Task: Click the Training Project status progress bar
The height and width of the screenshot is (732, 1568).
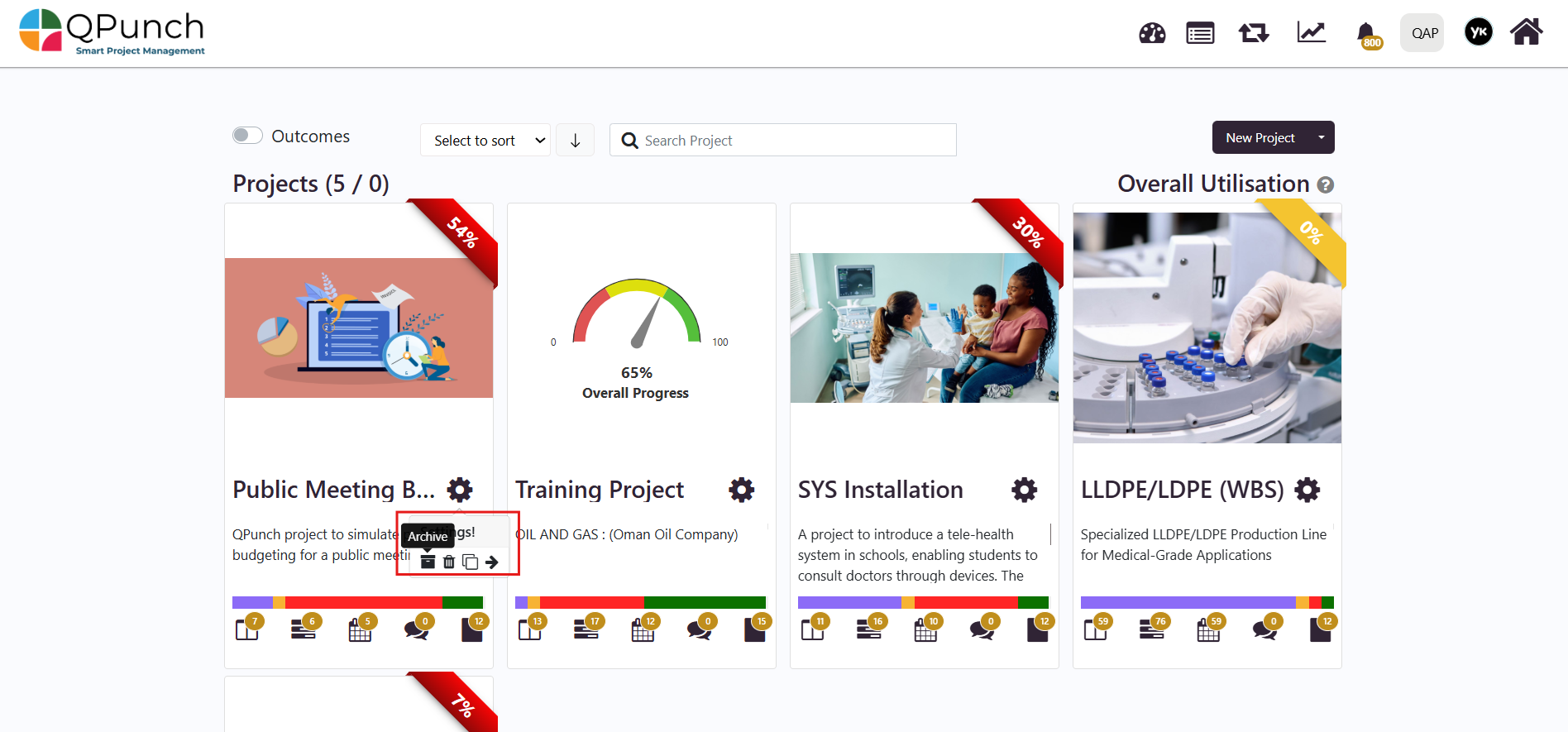Action: [x=640, y=602]
